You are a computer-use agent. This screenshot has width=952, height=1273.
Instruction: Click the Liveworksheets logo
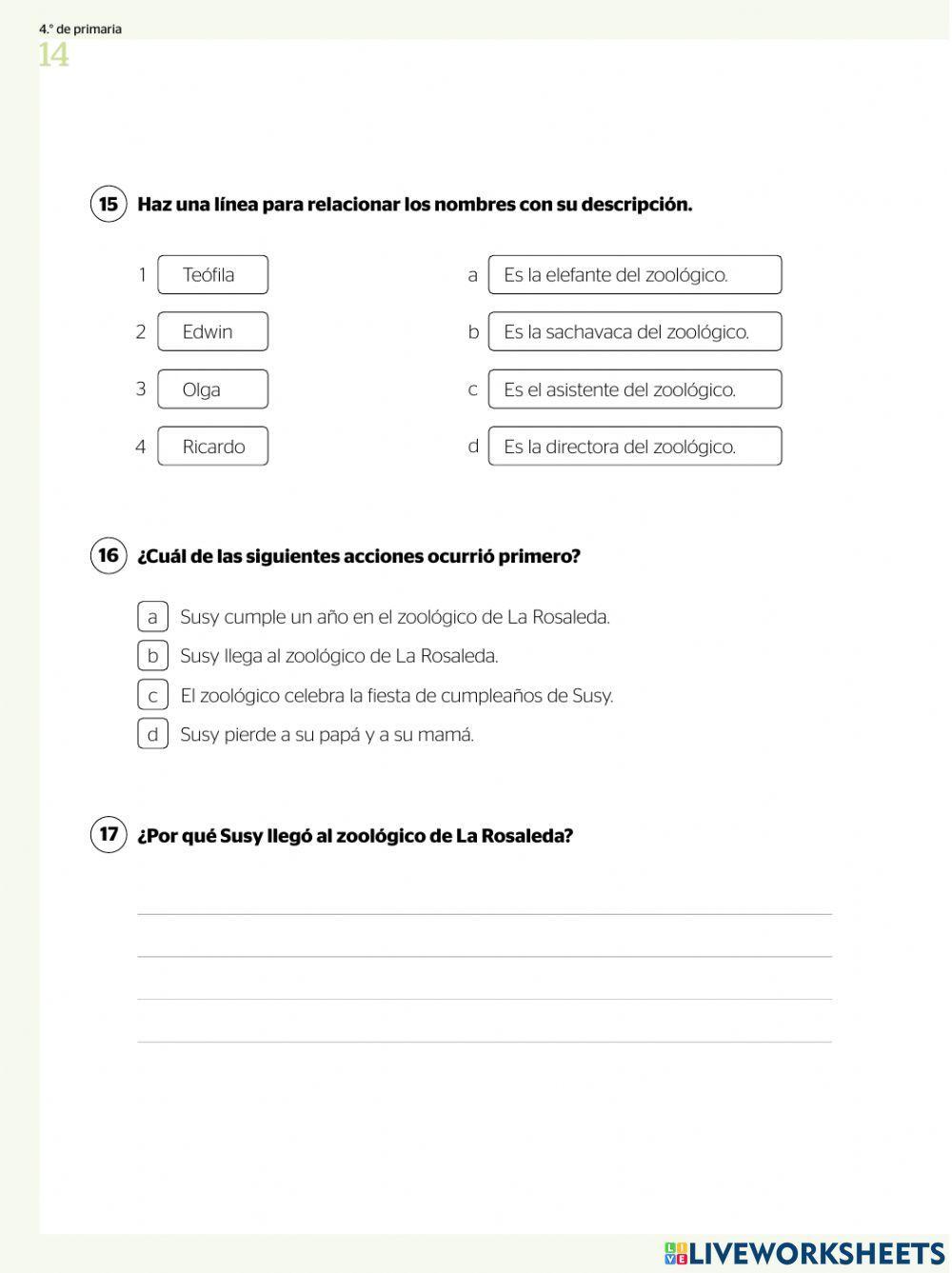804,1253
